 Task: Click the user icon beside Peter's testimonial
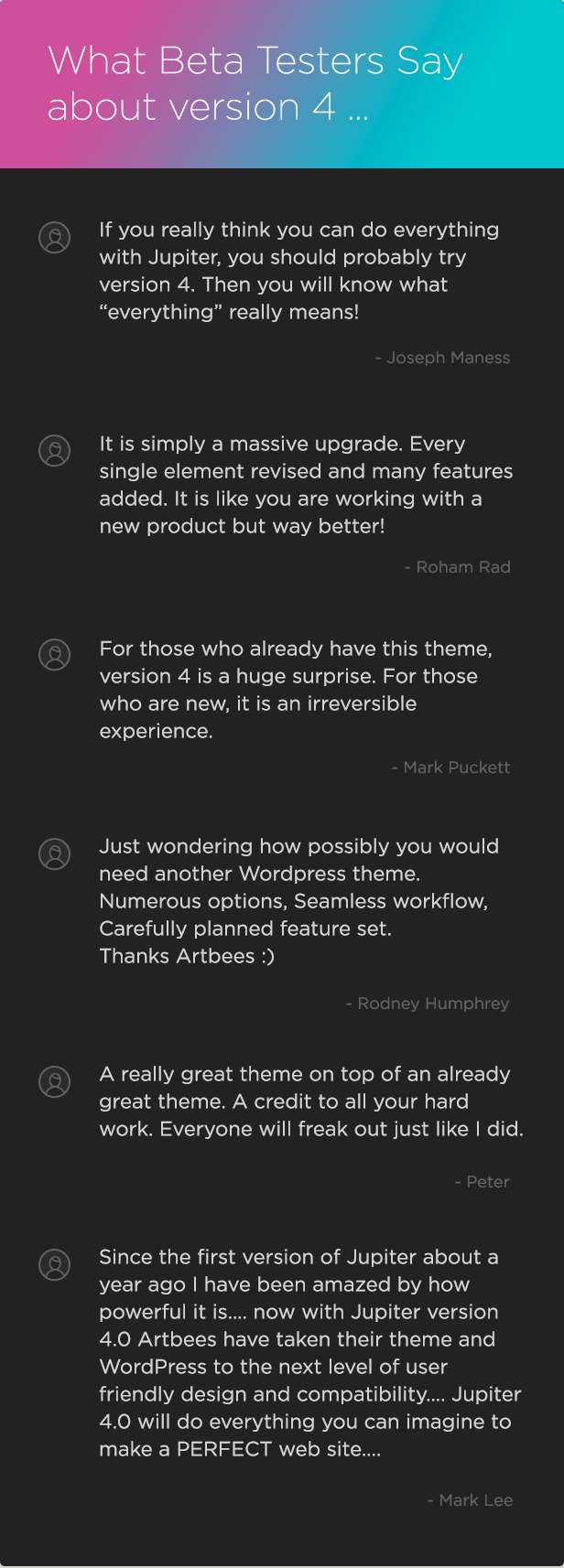(55, 1081)
